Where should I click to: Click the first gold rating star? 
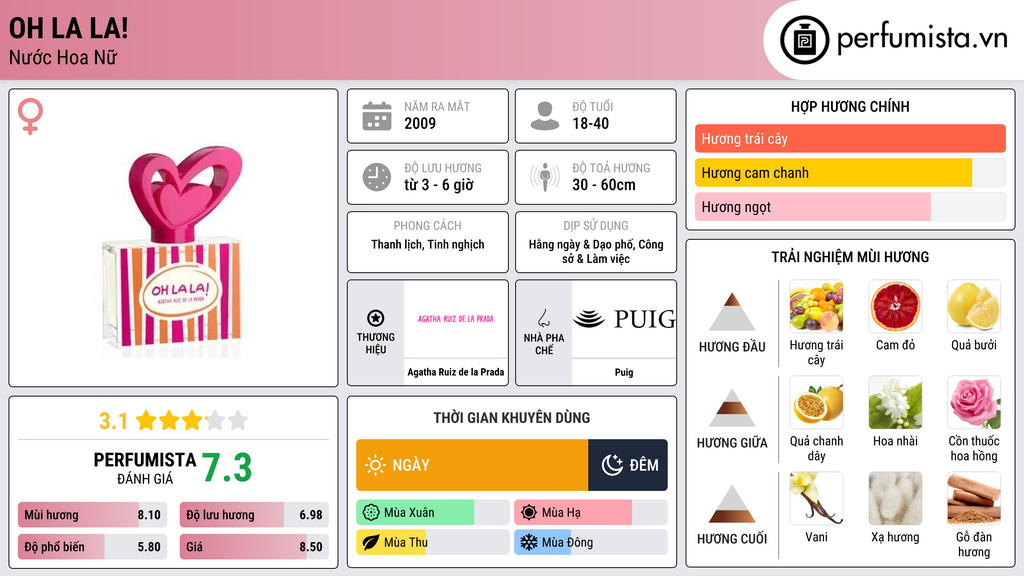146,420
